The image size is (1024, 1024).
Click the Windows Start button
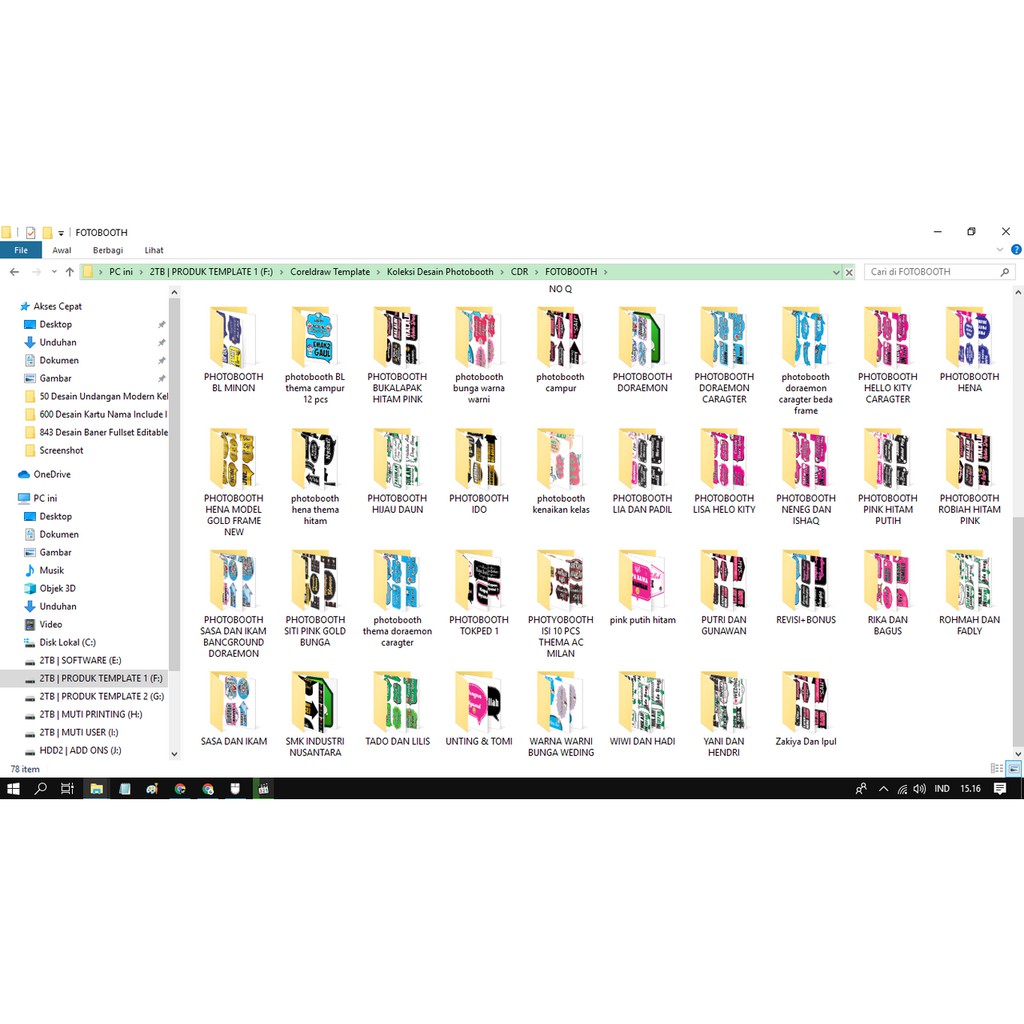pos(13,789)
